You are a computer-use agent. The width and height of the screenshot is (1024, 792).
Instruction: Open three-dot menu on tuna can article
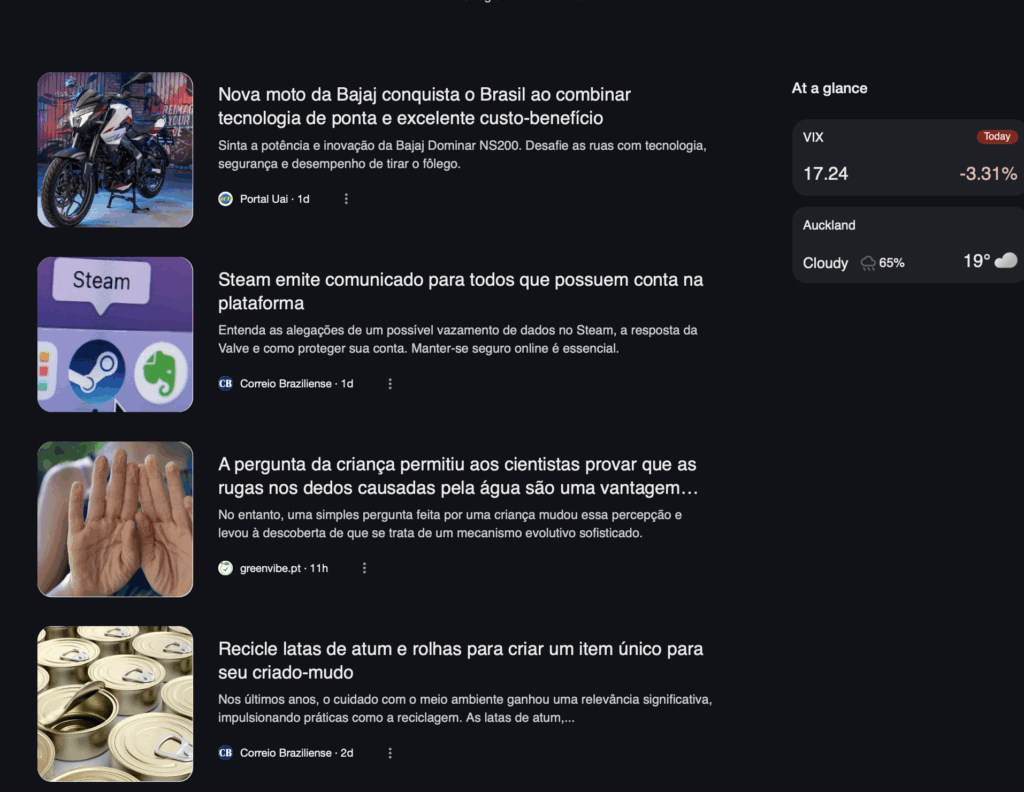pos(390,753)
